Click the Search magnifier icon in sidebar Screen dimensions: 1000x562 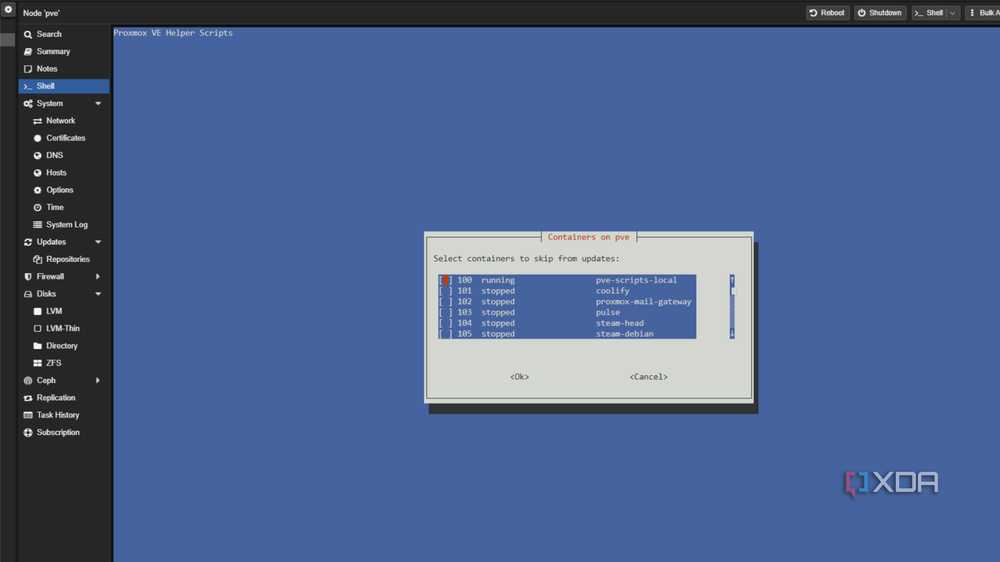(x=28, y=34)
